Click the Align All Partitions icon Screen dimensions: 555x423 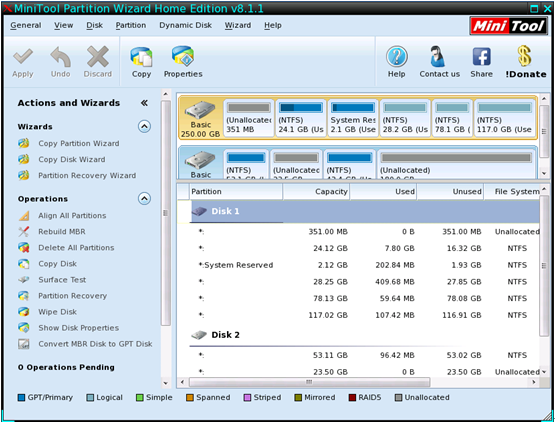[x=24, y=216]
